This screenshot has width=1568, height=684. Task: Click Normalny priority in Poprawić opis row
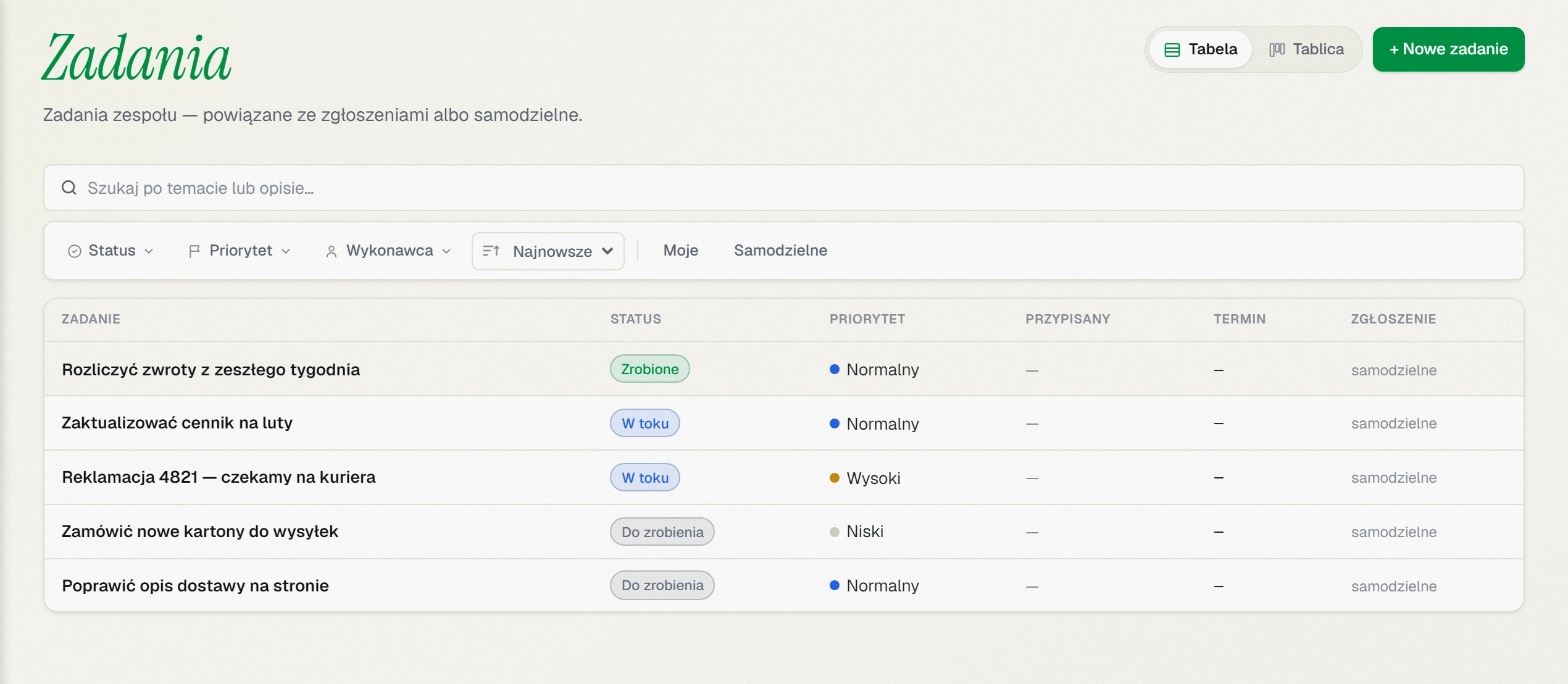pos(882,585)
